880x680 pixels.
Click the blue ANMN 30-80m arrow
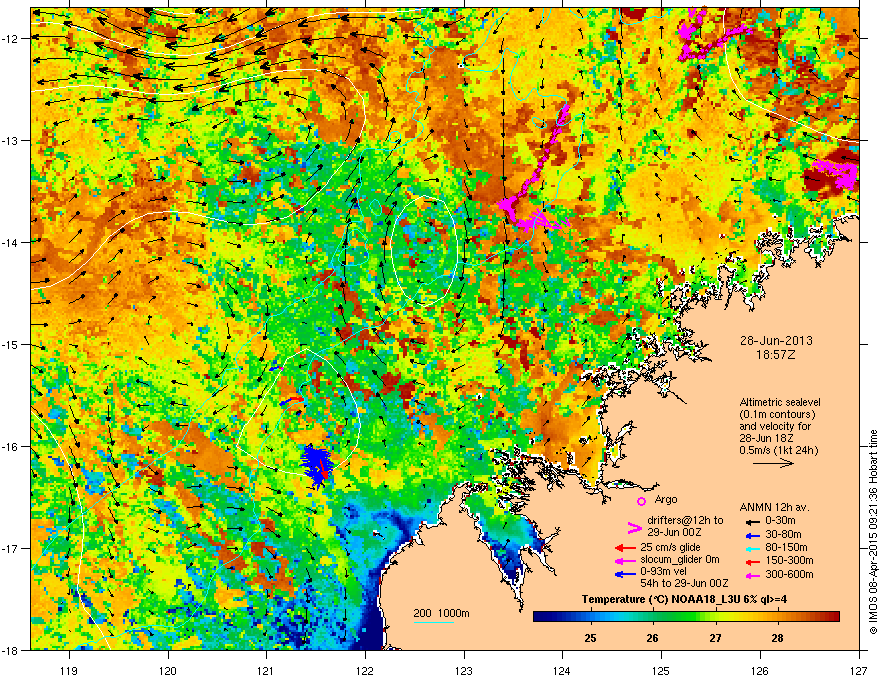751,535
